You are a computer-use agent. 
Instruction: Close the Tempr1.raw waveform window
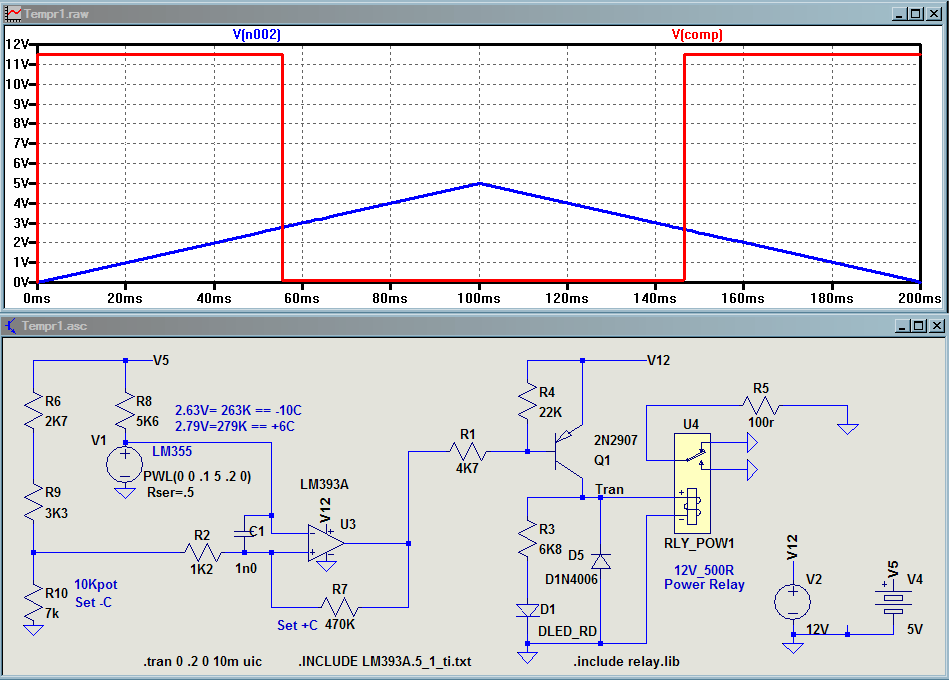(934, 13)
